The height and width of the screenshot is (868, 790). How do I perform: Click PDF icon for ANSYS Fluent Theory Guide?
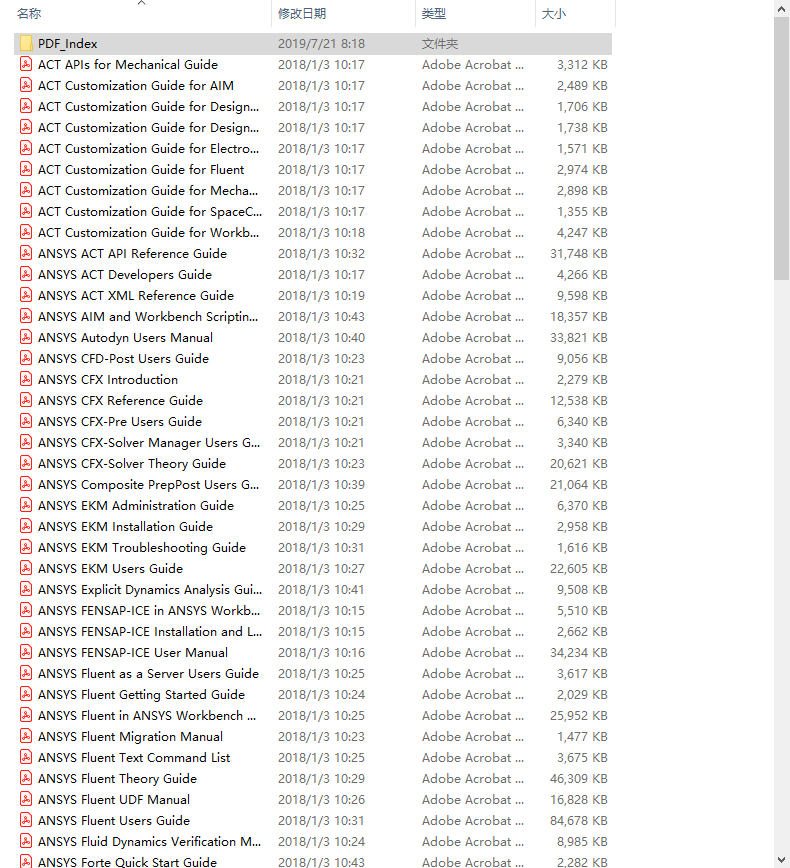pos(26,779)
